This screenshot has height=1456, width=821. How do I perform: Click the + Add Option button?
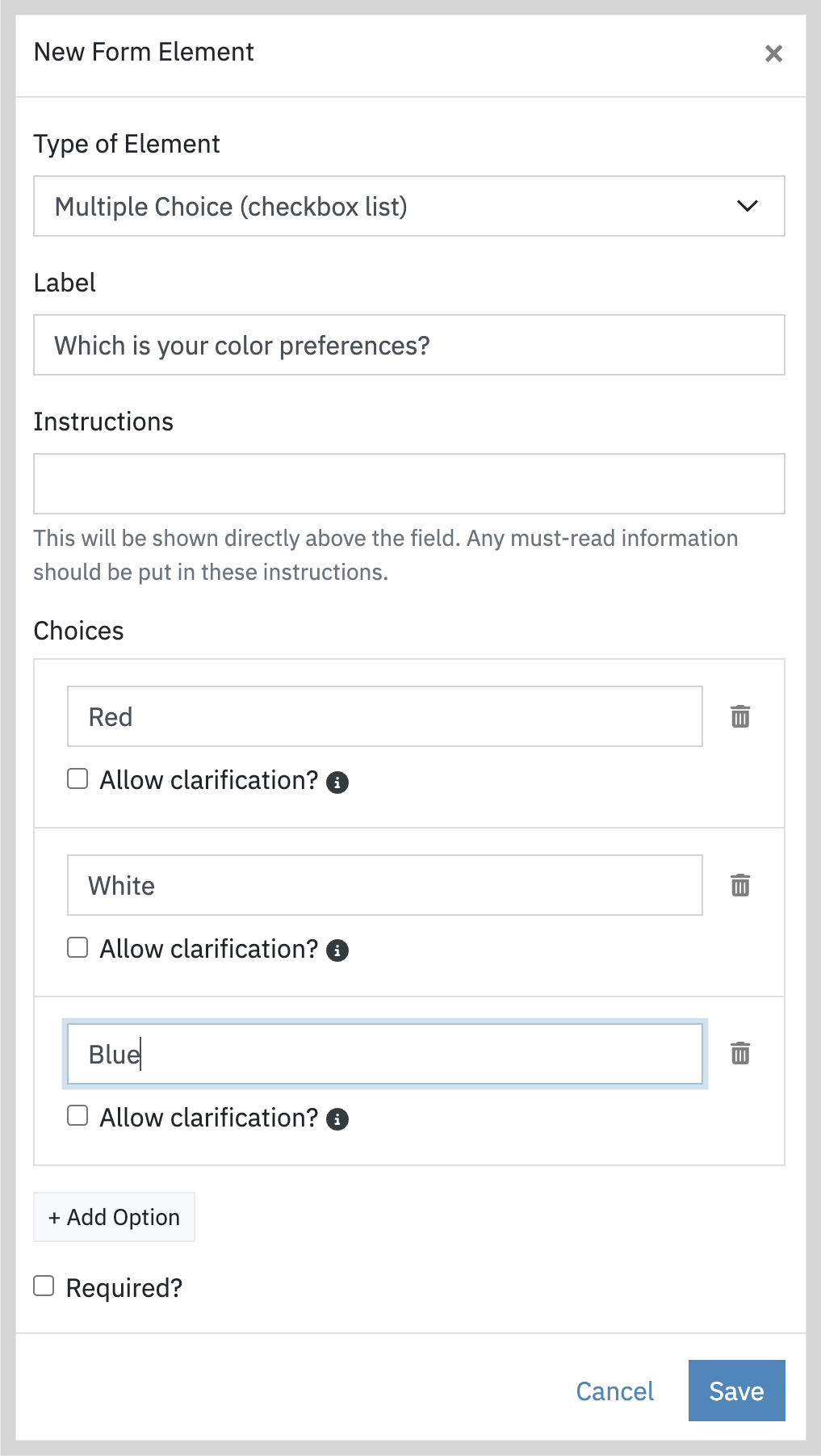point(114,1217)
